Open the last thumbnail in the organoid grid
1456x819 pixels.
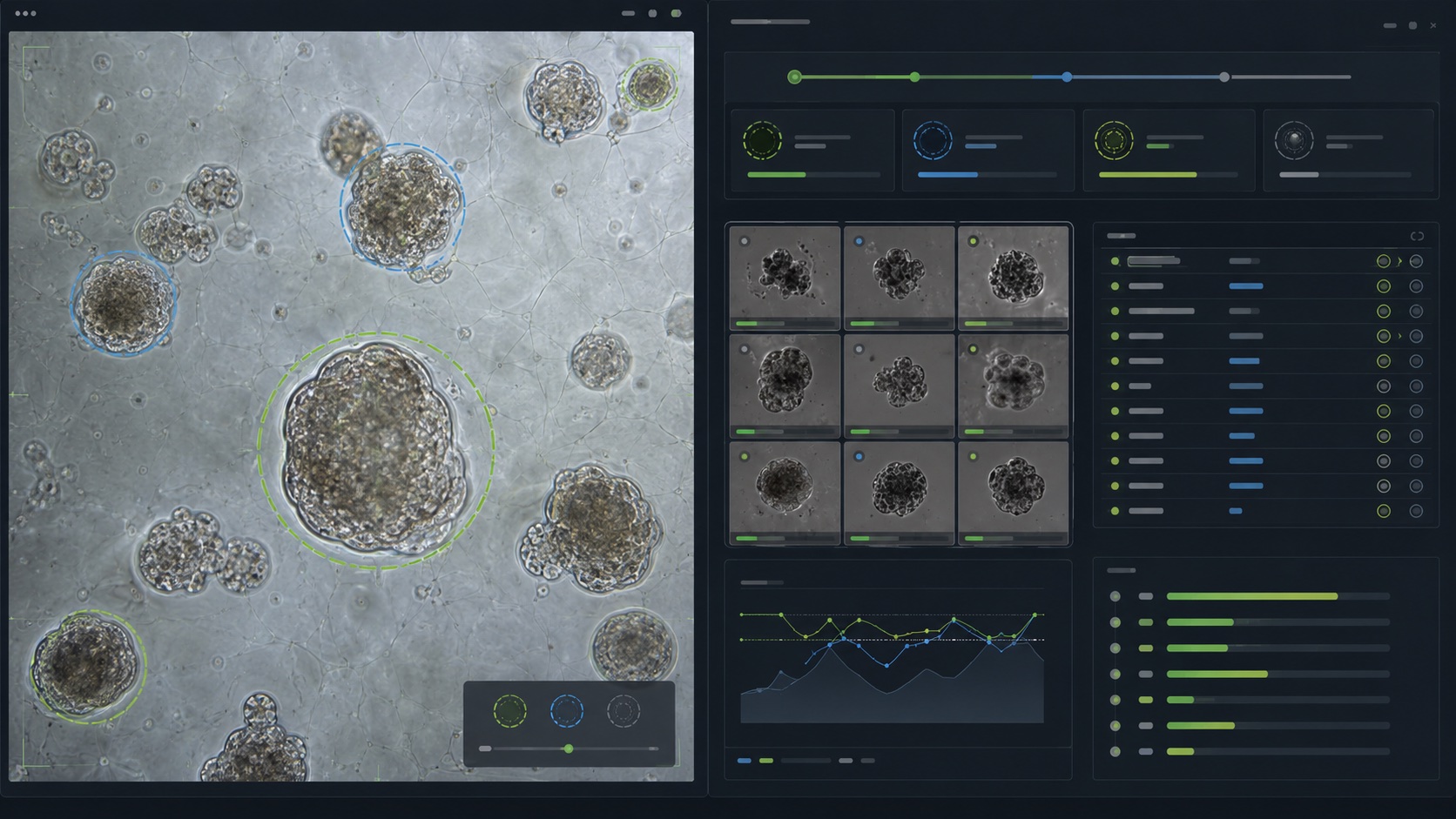[x=1013, y=493]
